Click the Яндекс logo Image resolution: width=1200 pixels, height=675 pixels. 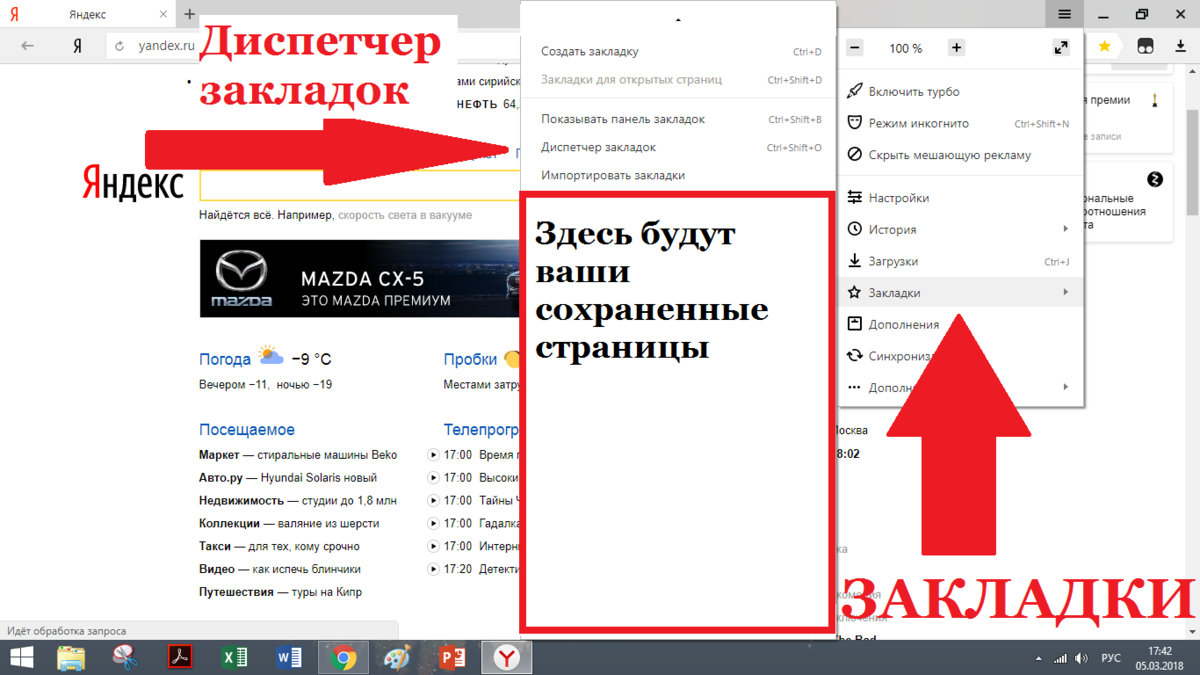click(x=132, y=184)
